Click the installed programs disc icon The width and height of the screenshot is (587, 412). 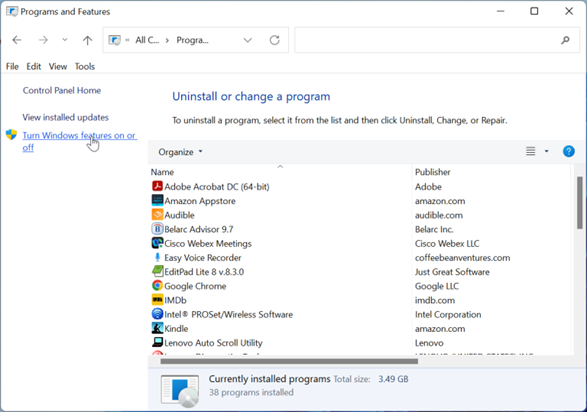pyautogui.click(x=180, y=390)
